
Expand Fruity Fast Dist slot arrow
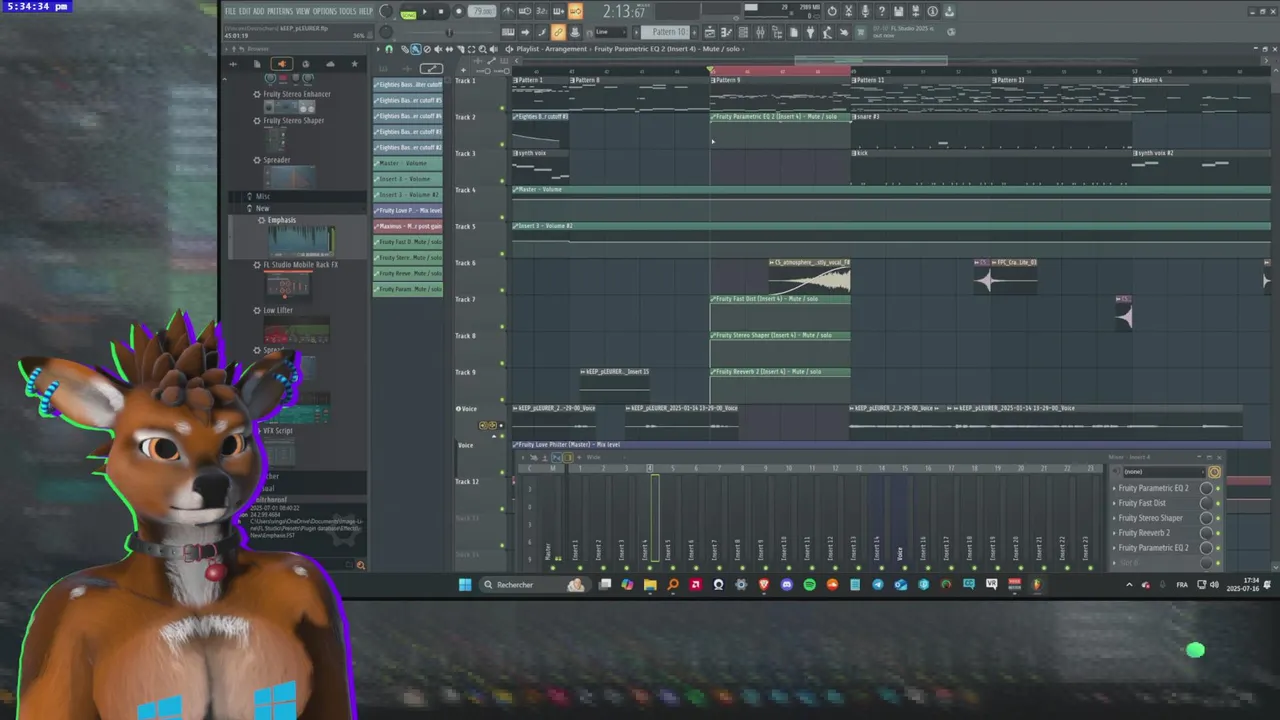[1114, 503]
